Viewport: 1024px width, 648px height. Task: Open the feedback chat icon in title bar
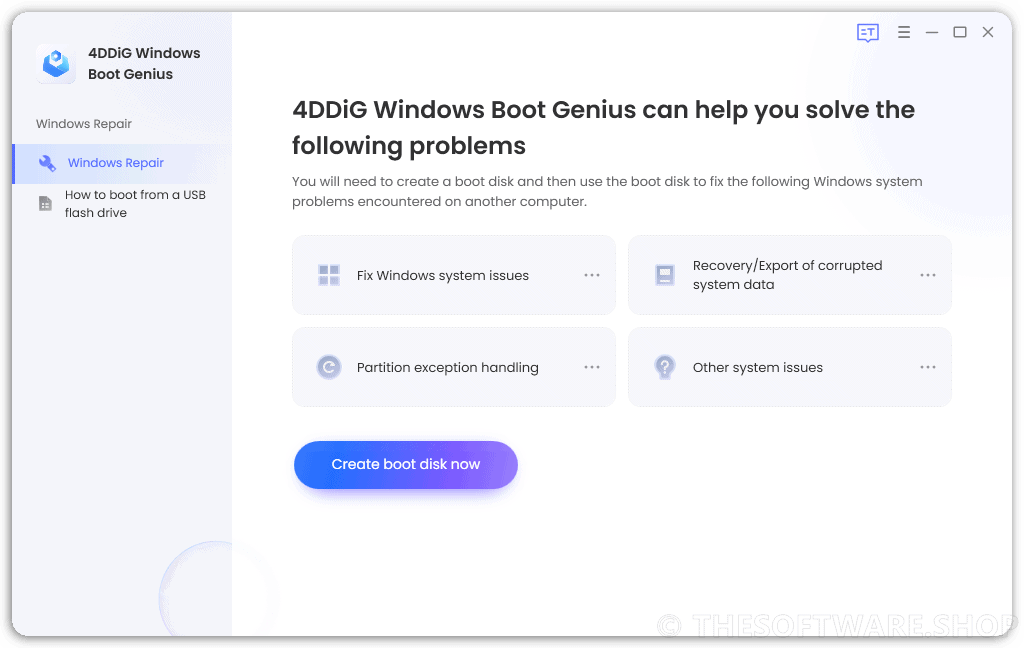867,33
